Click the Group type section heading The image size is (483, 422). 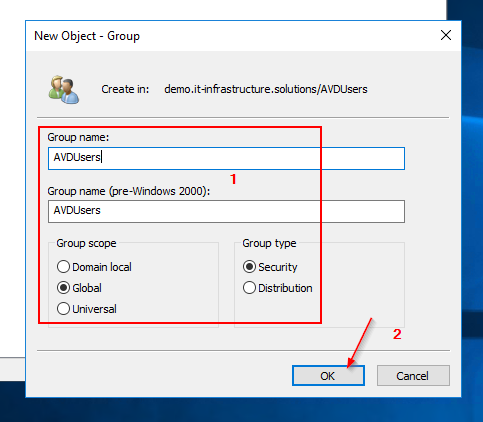pos(269,243)
